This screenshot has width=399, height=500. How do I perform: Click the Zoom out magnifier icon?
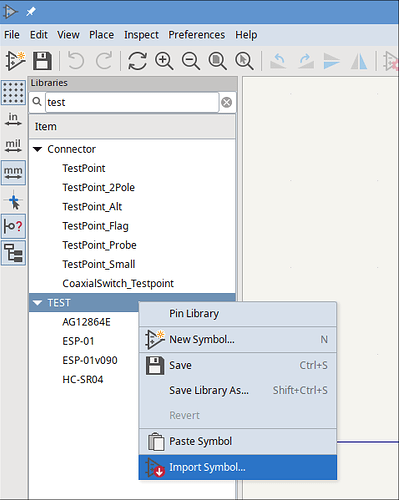click(191, 61)
